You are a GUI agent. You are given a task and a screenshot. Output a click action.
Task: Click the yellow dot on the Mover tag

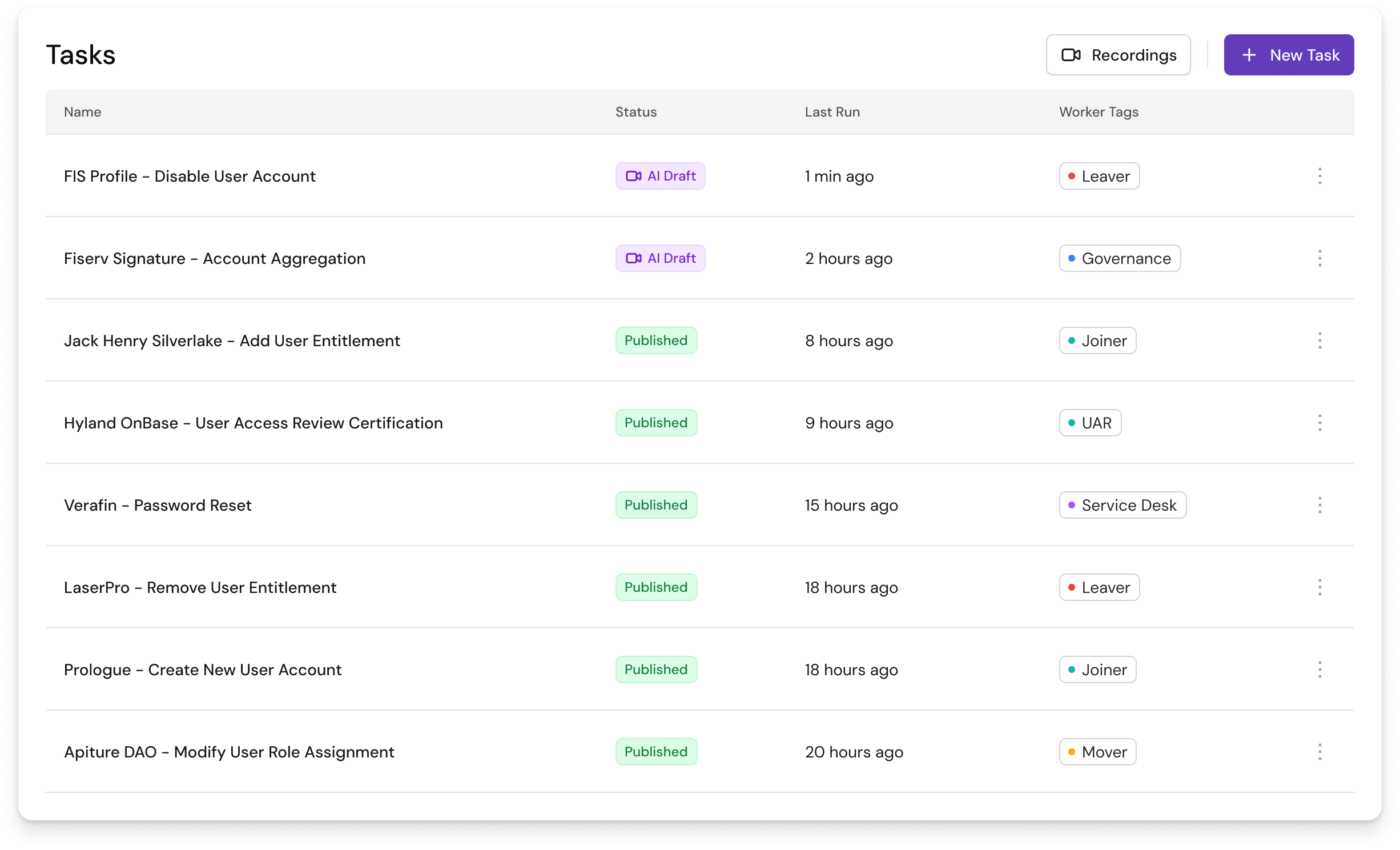pyautogui.click(x=1072, y=752)
